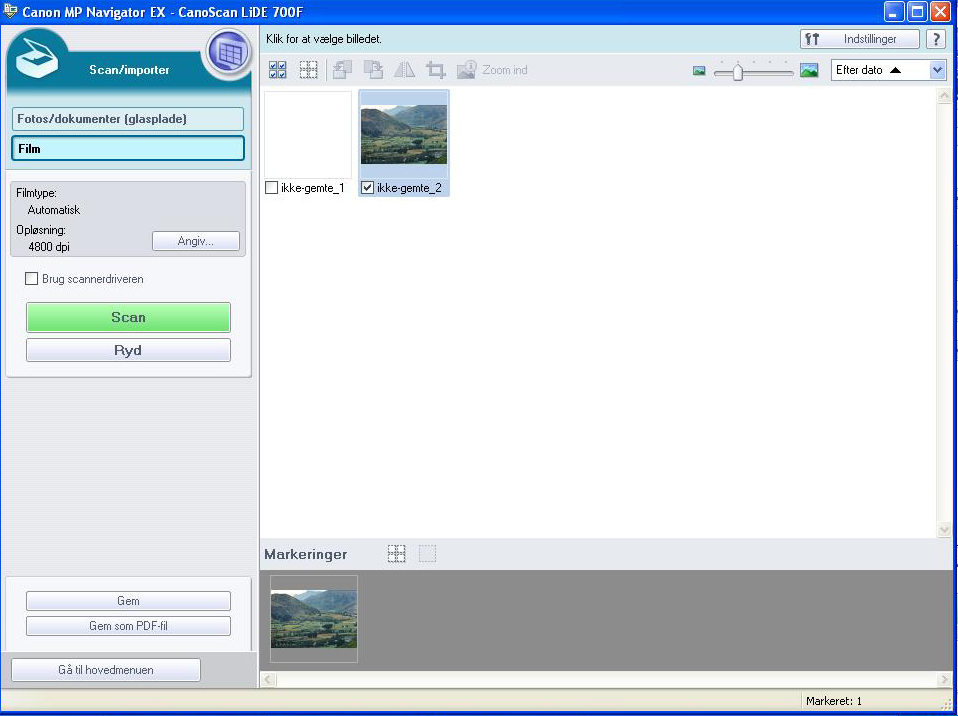Rotate the image left with the toolbar icon
This screenshot has height=716, width=958.
click(x=342, y=70)
